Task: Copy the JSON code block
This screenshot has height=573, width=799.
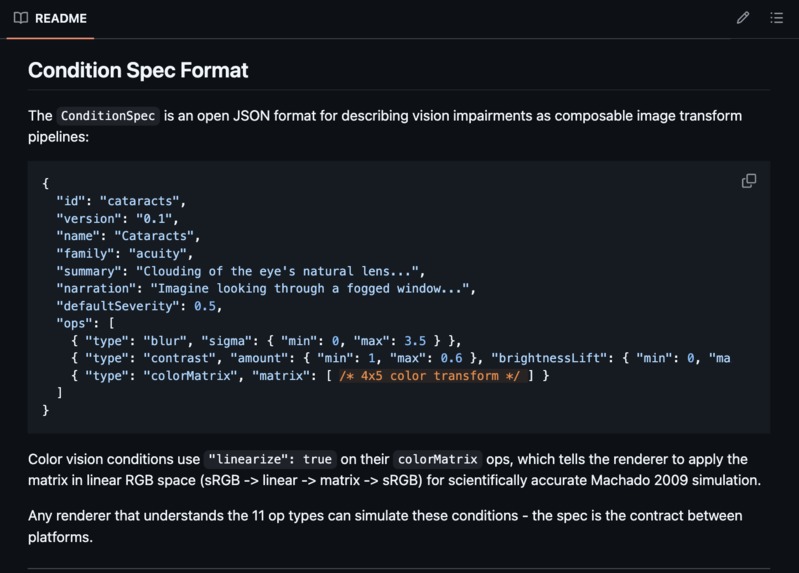Action: pos(749,181)
